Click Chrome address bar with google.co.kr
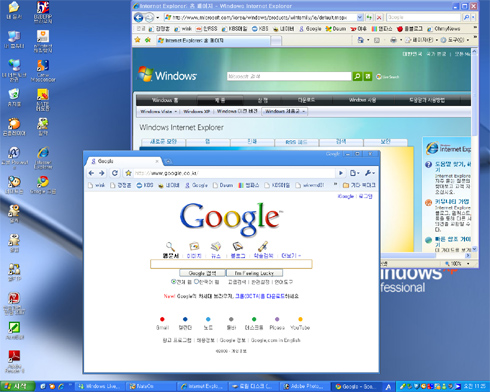The width and height of the screenshot is (490, 392). [234, 173]
